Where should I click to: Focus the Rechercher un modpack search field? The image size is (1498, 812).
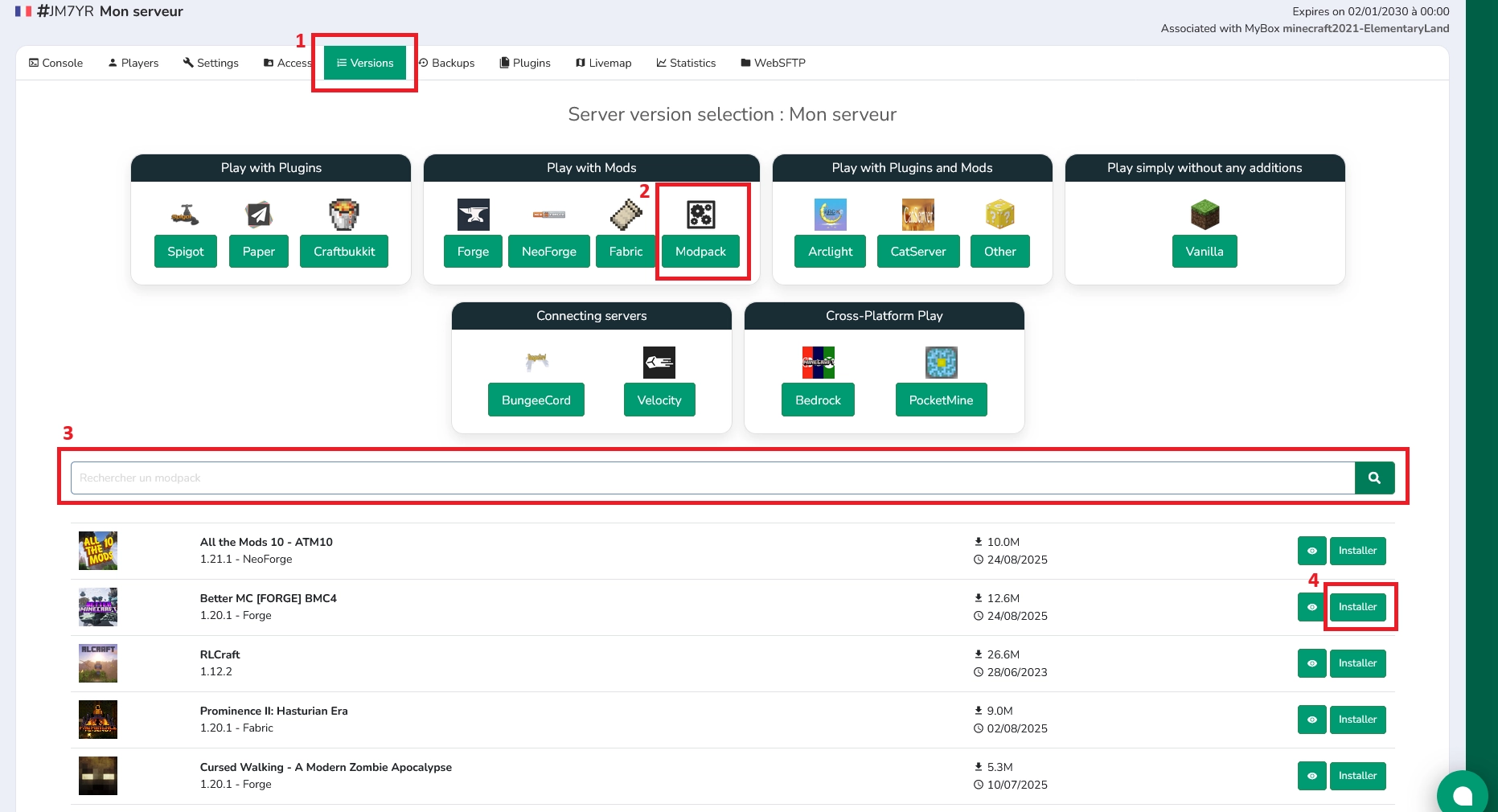coord(712,478)
